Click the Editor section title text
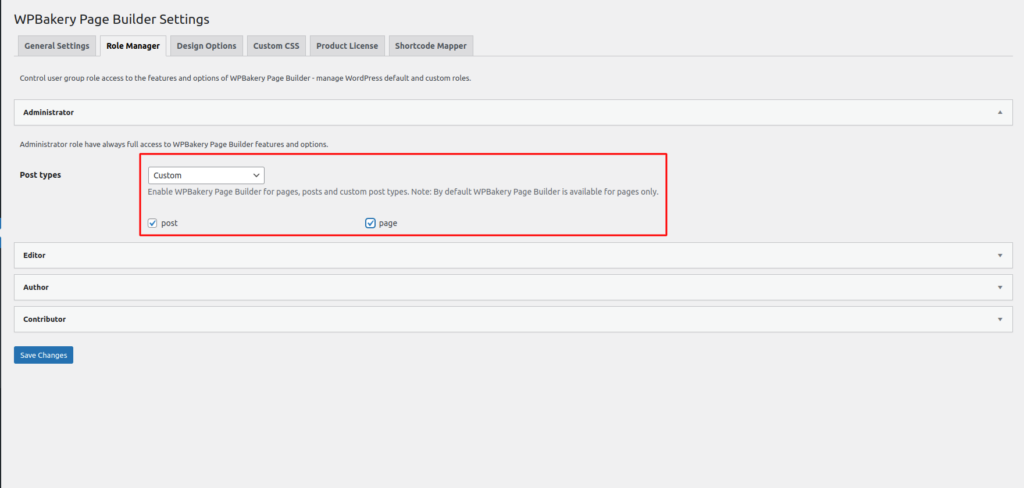The image size is (1024, 488). pyautogui.click(x=34, y=255)
